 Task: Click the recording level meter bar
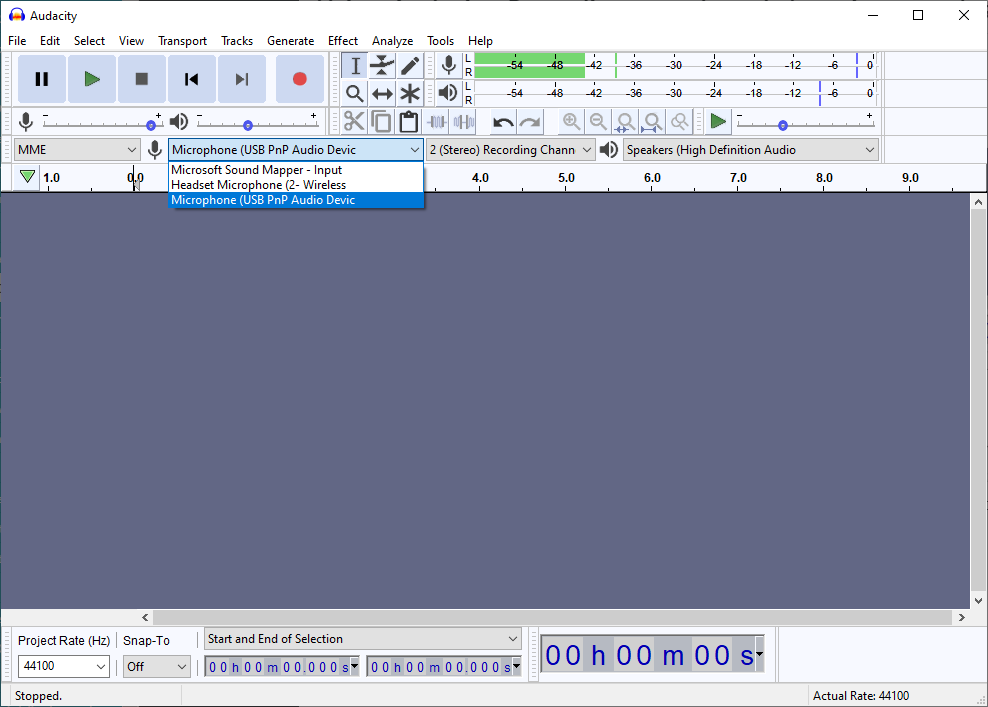click(675, 66)
